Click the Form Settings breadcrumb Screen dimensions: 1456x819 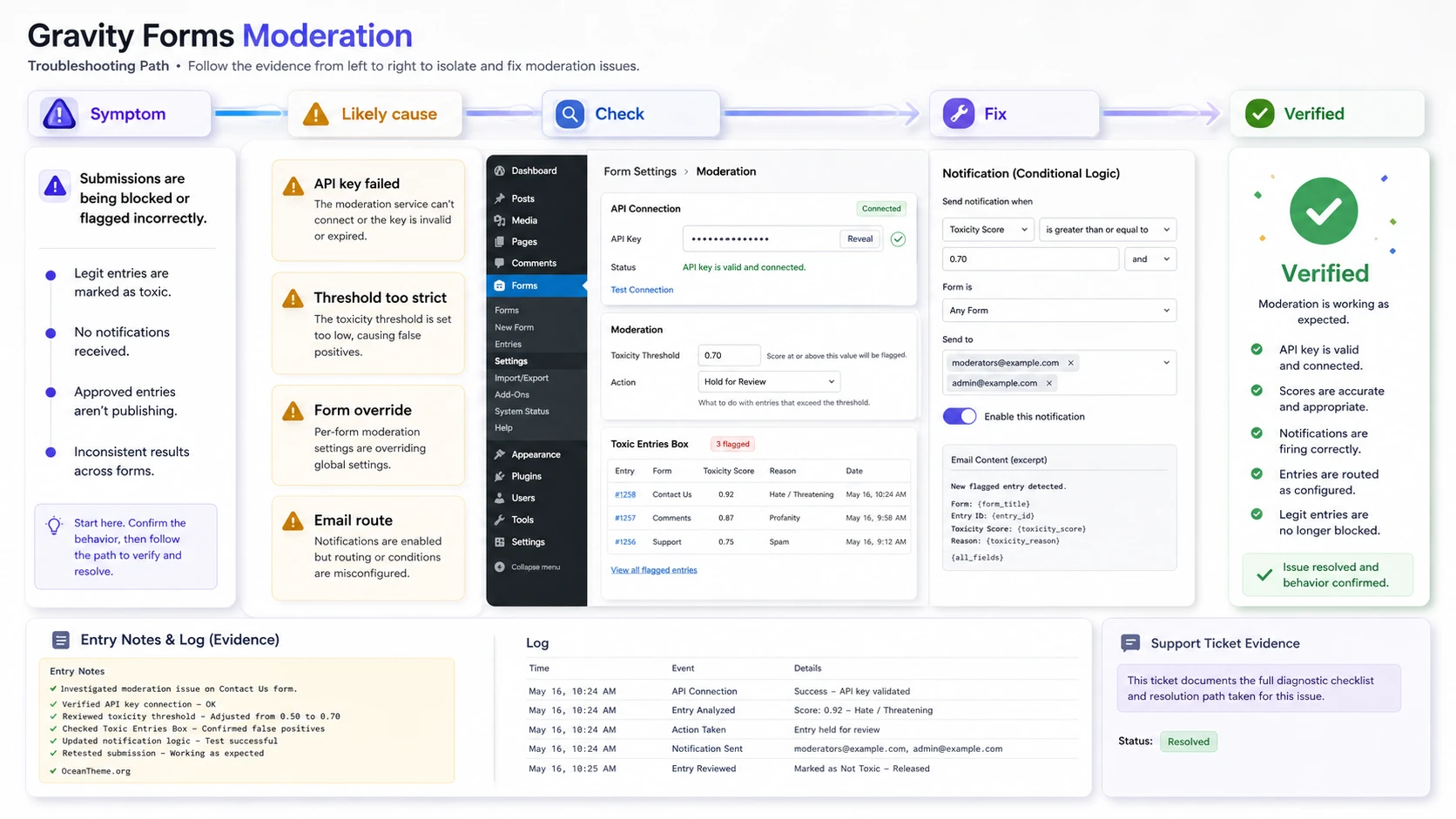pyautogui.click(x=640, y=171)
